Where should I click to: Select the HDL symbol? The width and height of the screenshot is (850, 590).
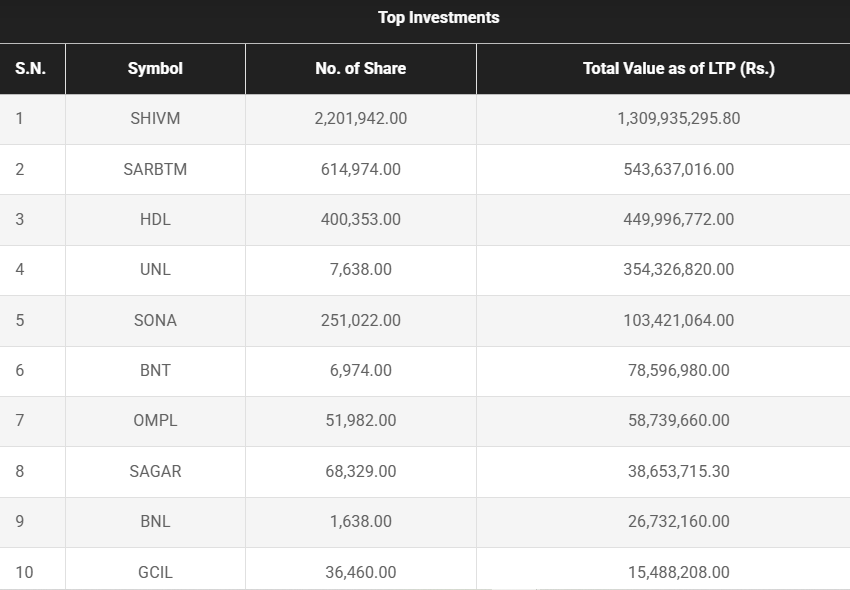click(x=155, y=219)
